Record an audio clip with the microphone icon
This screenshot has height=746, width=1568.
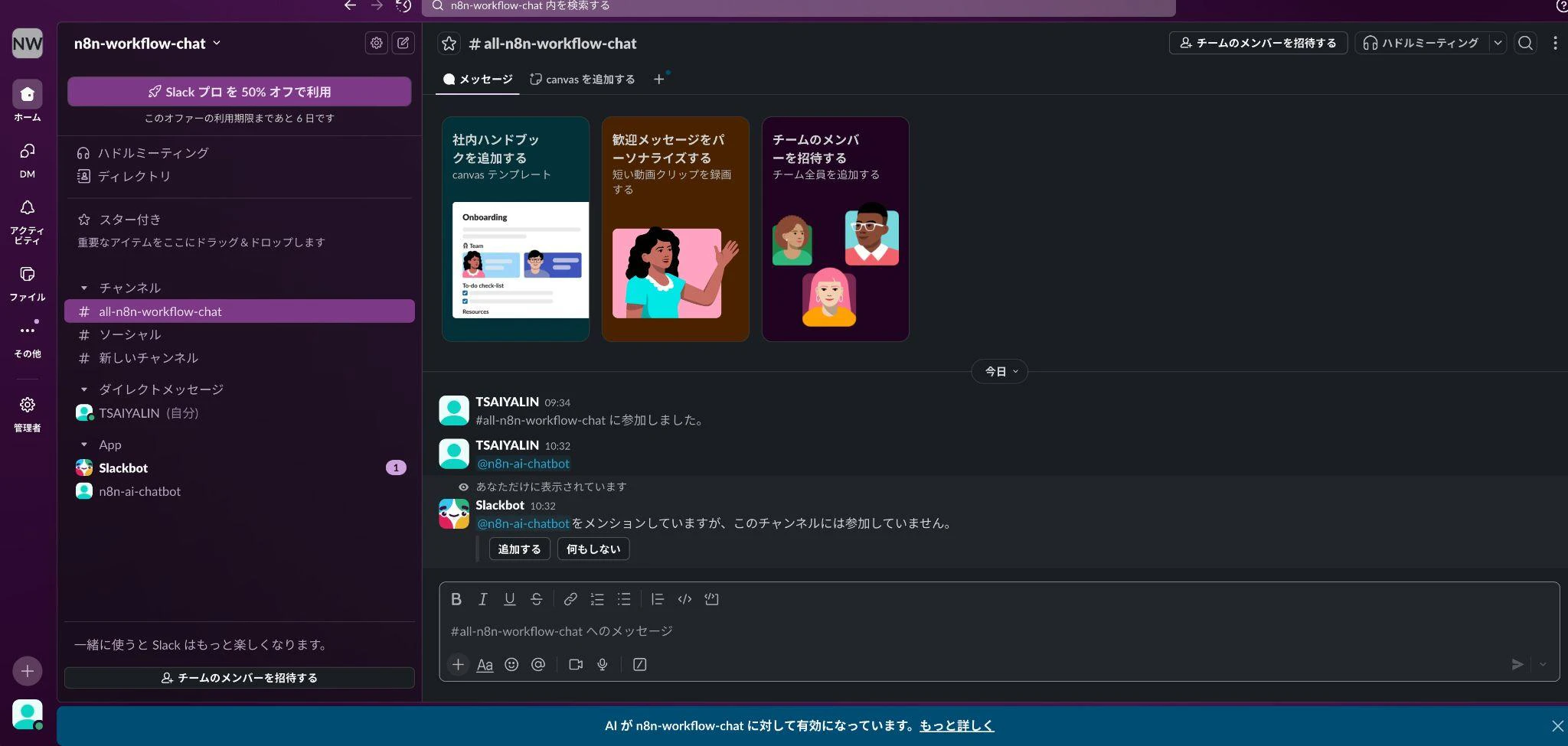[x=603, y=665]
